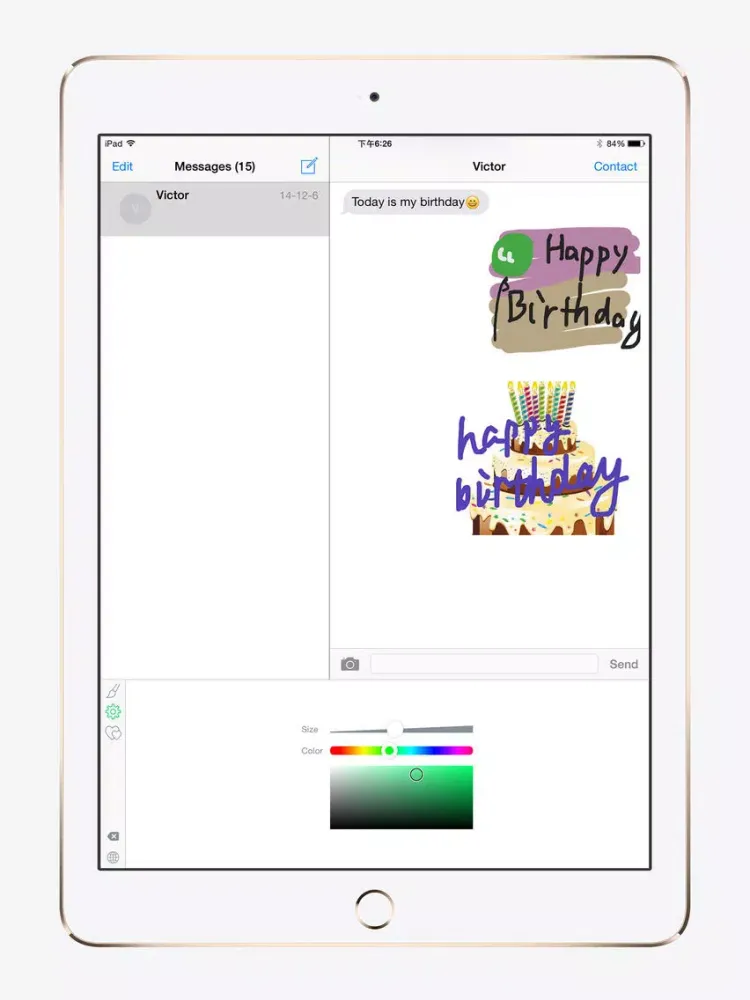
Task: Tap the status bar clock 6:26
Action: (374, 143)
